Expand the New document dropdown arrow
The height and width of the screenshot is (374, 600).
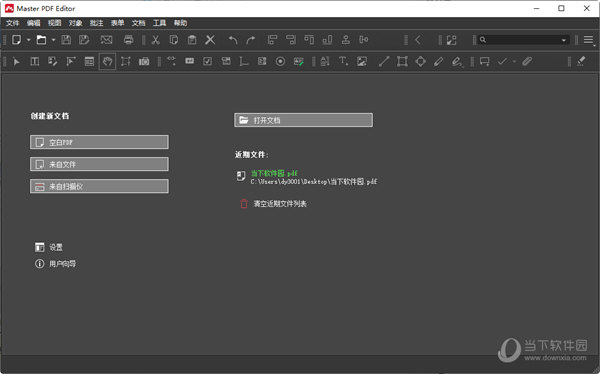(28, 40)
